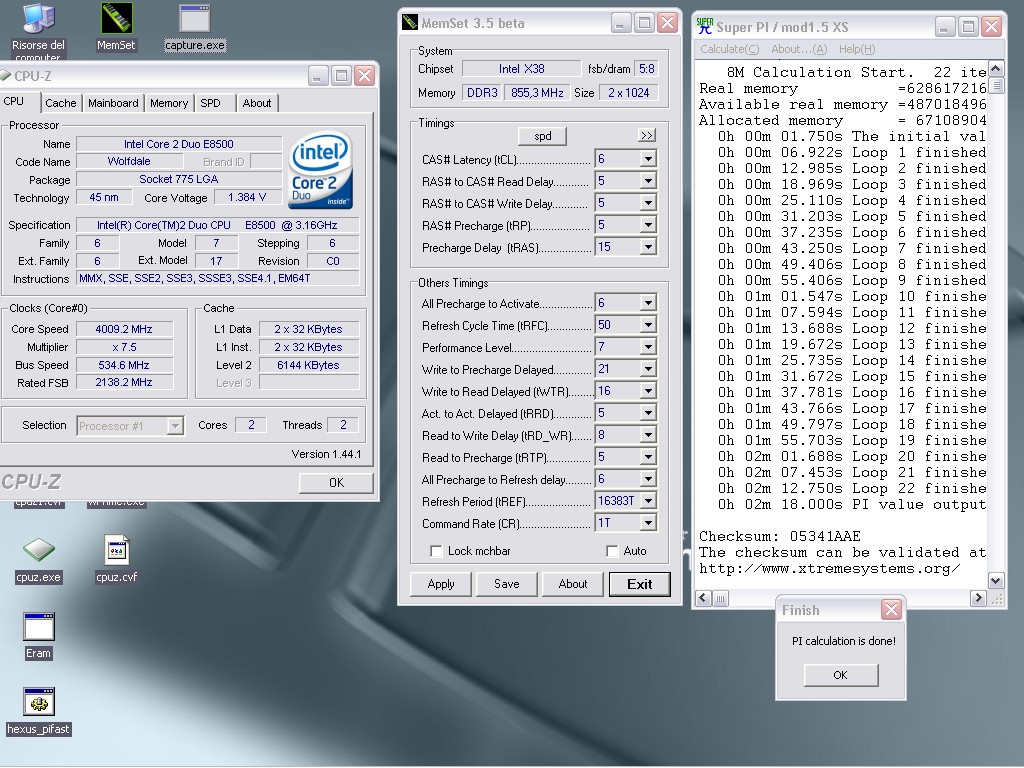The image size is (1024, 768).
Task: Open RAS# to CAS# Write Delay dropdown
Action: pos(648,203)
